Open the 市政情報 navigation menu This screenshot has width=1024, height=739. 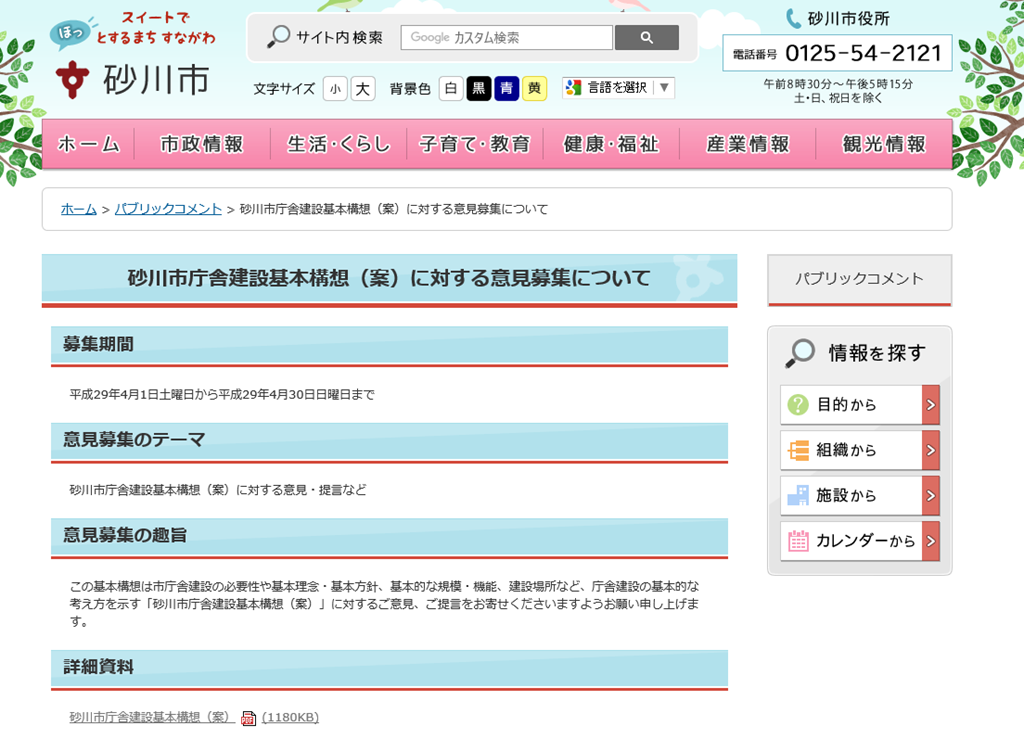tap(202, 144)
